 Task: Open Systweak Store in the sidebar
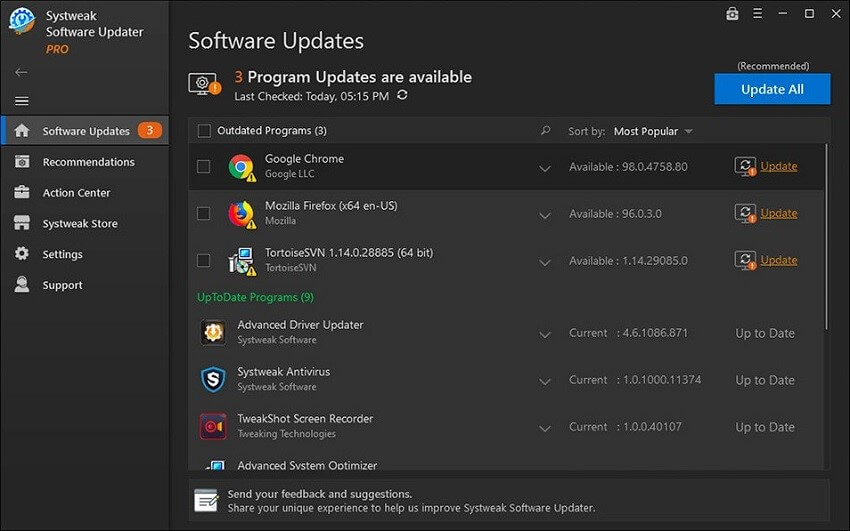coord(85,223)
